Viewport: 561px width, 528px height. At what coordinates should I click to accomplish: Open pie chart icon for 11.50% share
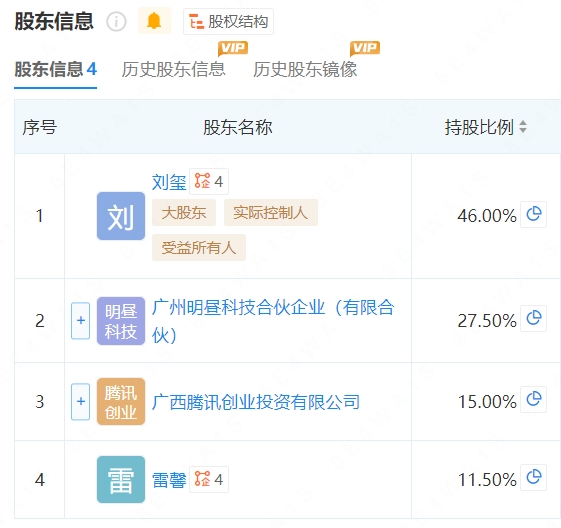(533, 477)
